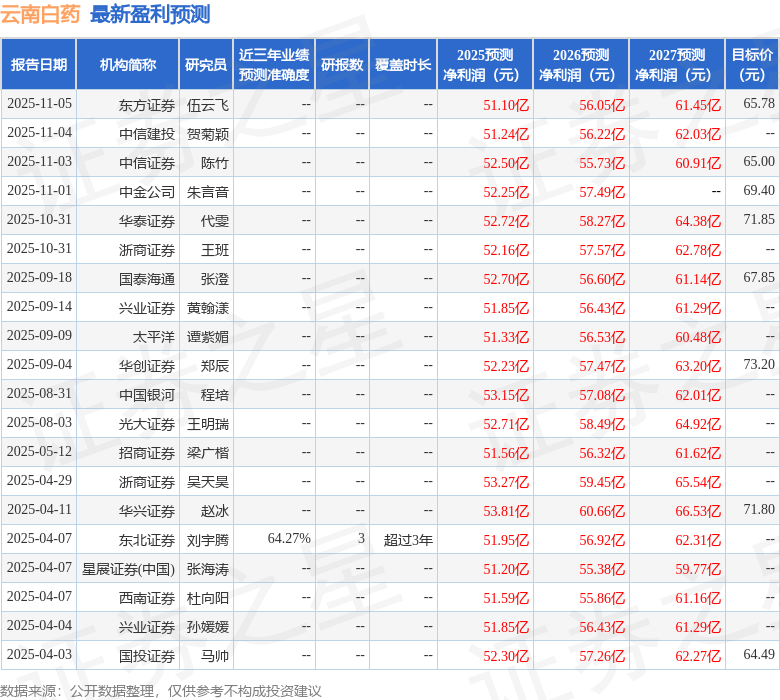Screen dimensions: 780x700
Task: Click researcher name 伍云飞
Action: [x=208, y=105]
